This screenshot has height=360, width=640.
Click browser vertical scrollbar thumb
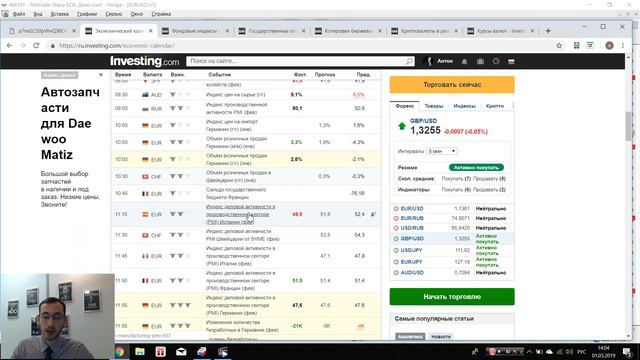tap(629, 127)
